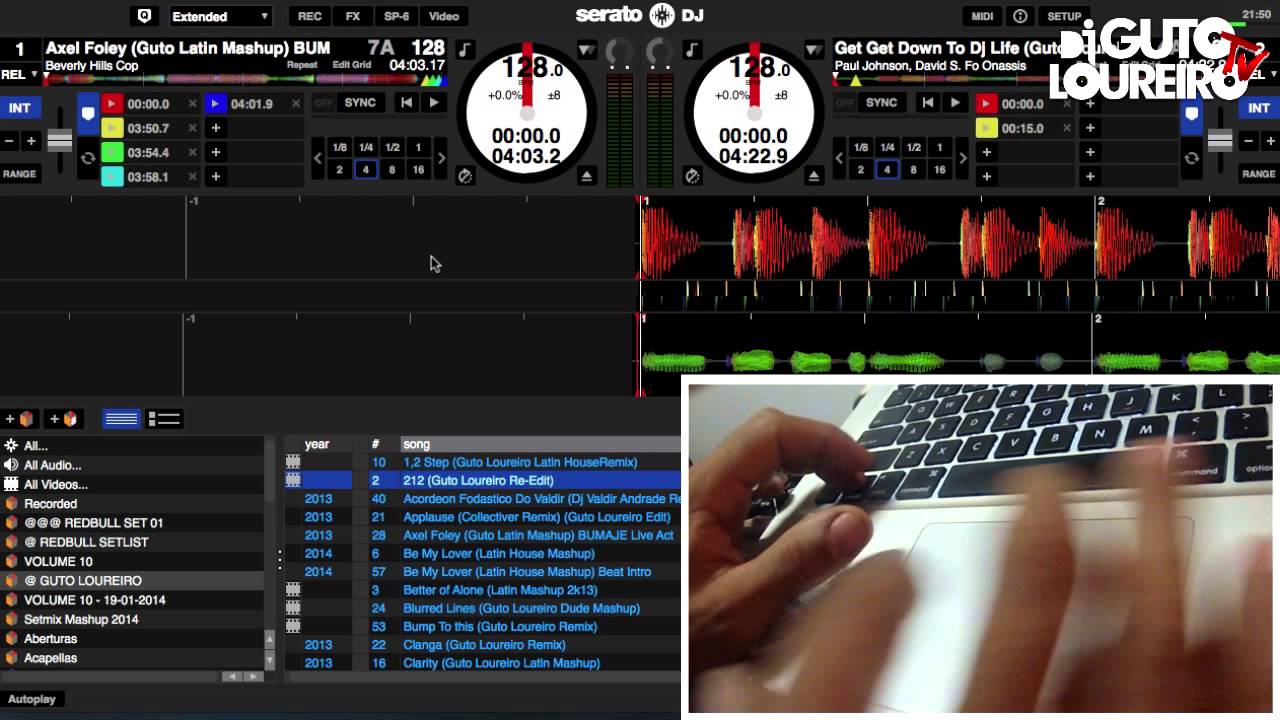Click the left deck SYNC button
This screenshot has height=720, width=1280.
360,103
